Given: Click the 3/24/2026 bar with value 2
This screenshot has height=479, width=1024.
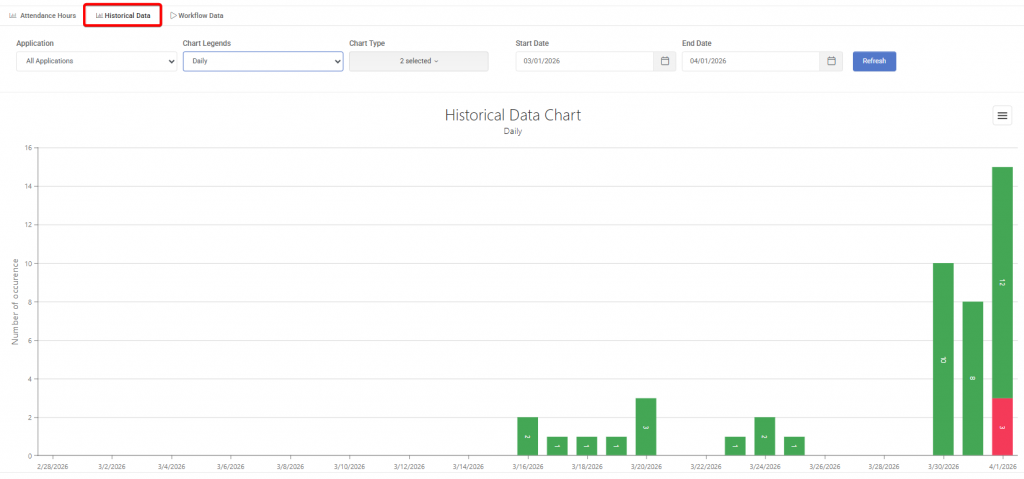Looking at the screenshot, I should tap(765, 436).
